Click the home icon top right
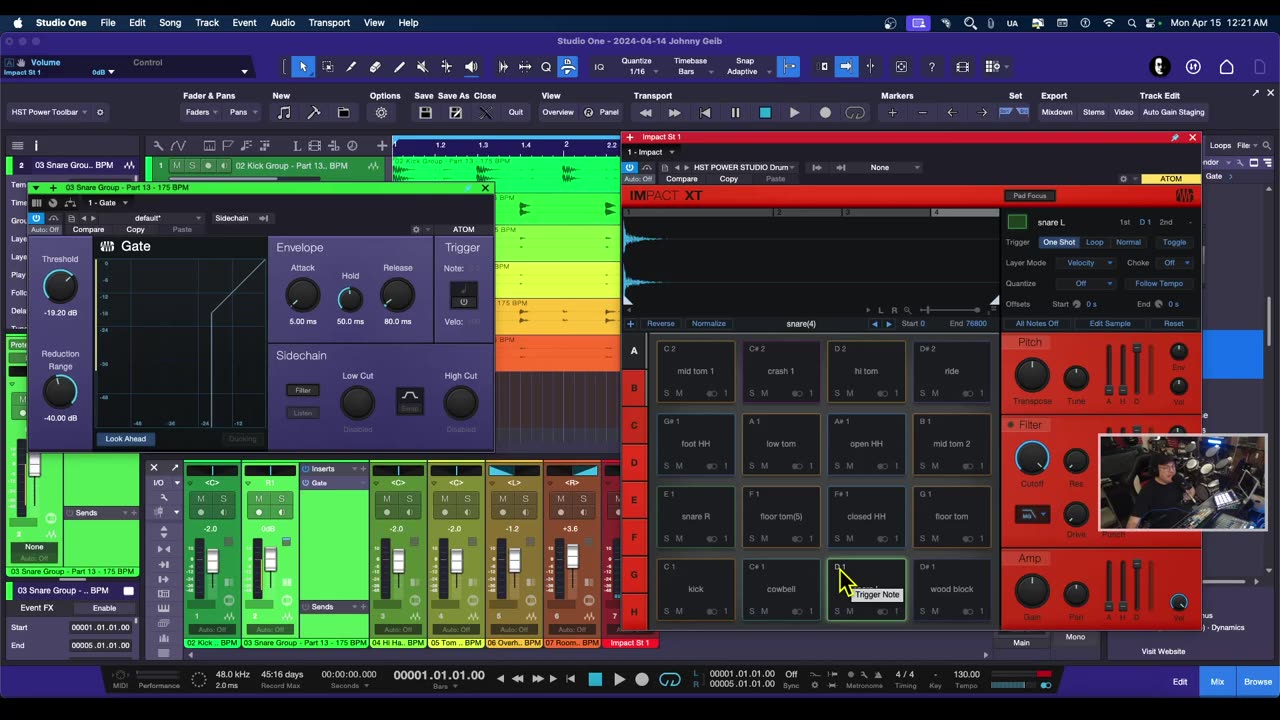This screenshot has width=1280, height=720. [1226, 67]
